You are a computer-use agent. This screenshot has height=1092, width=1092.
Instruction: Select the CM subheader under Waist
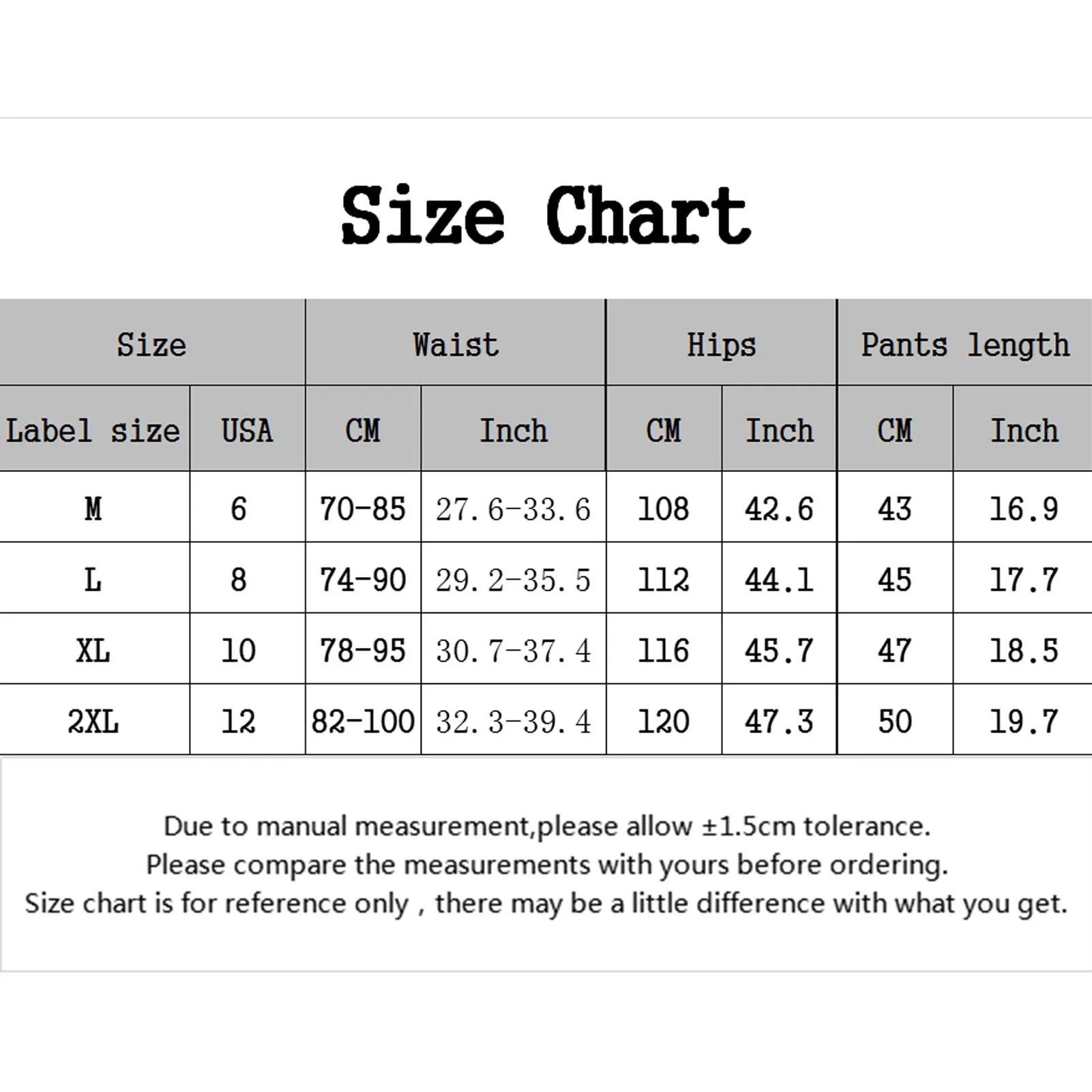[x=363, y=430]
